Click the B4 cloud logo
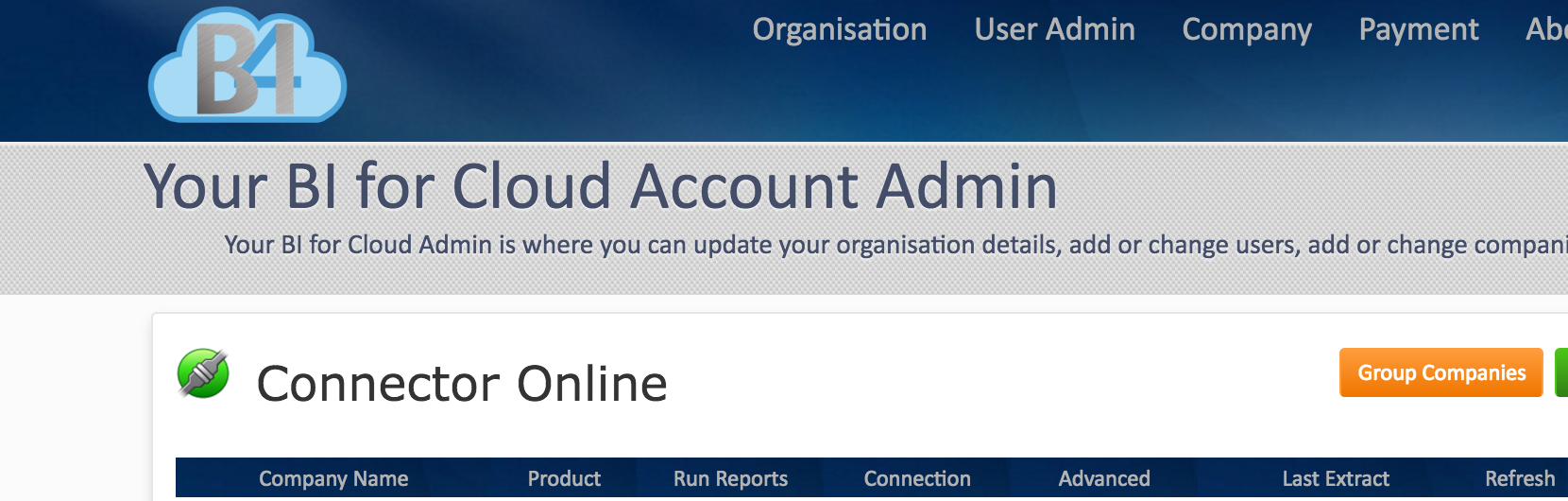Image resolution: width=1568 pixels, height=501 pixels. pyautogui.click(x=247, y=64)
